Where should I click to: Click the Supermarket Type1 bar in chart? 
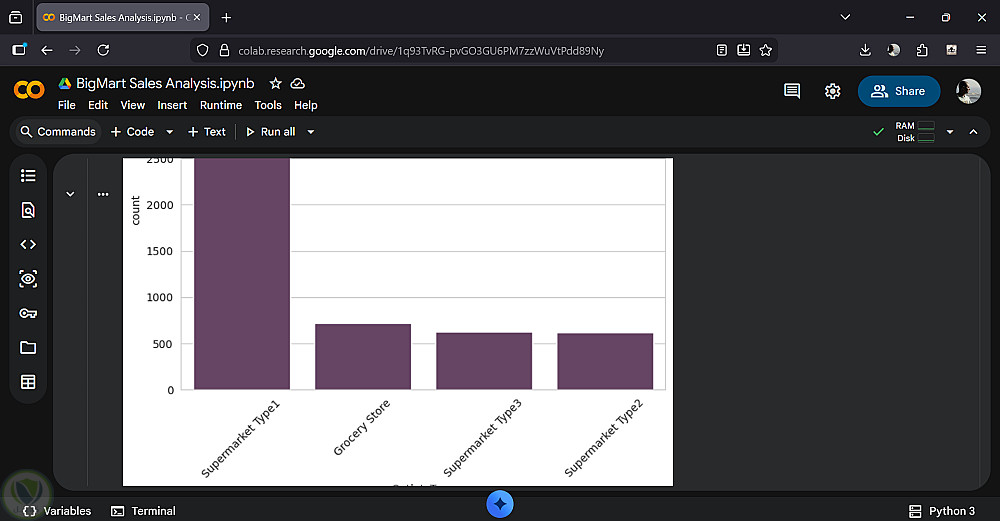242,274
